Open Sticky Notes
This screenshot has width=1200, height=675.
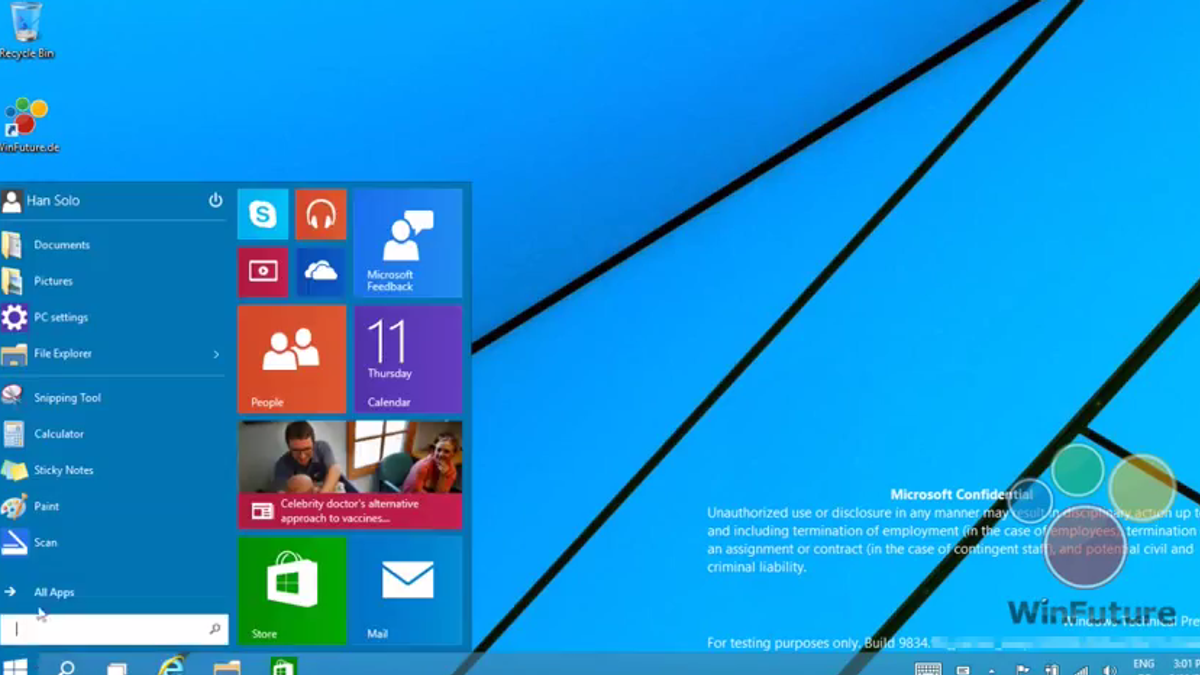point(112,470)
